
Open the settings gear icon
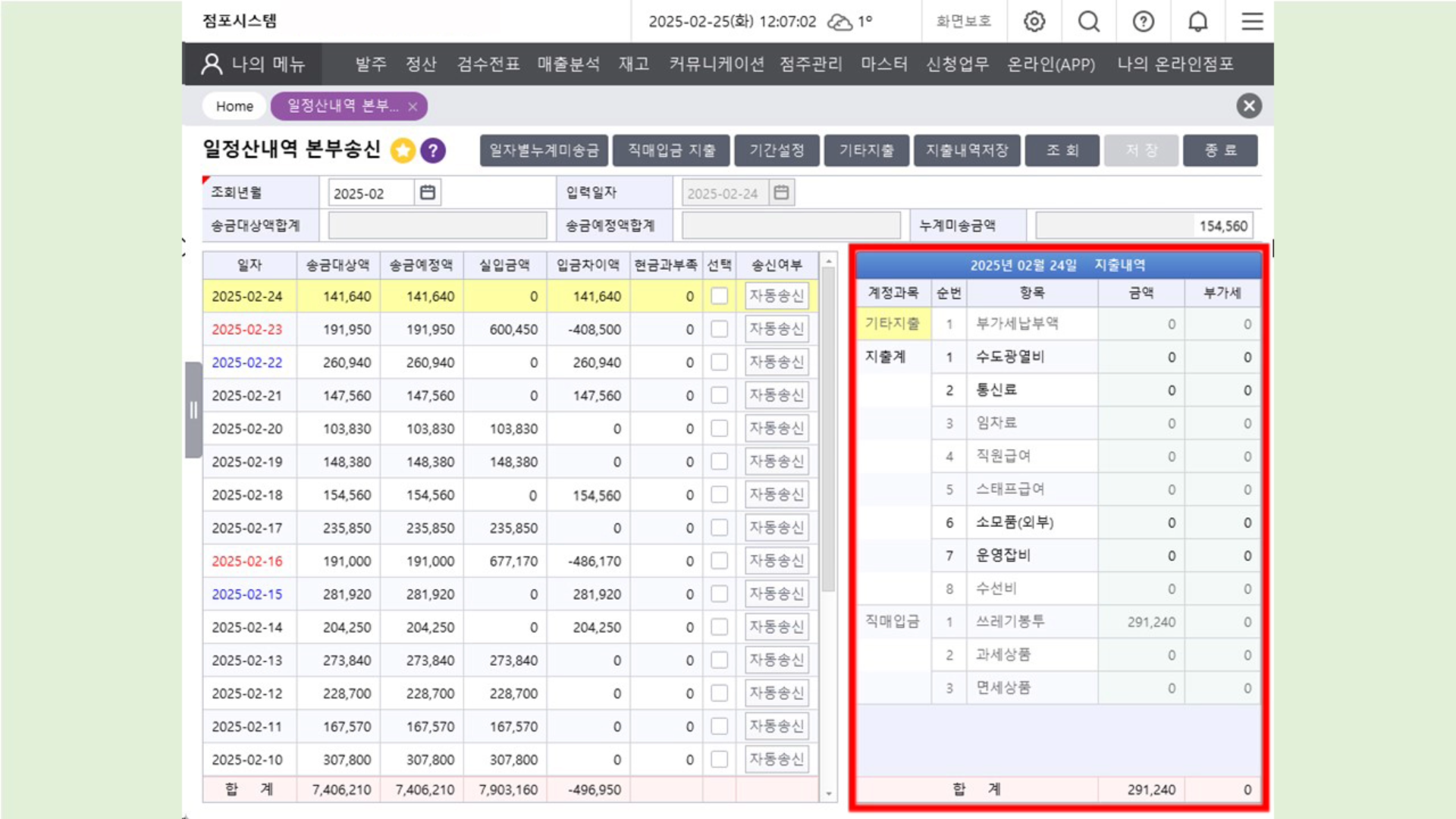tap(1034, 21)
